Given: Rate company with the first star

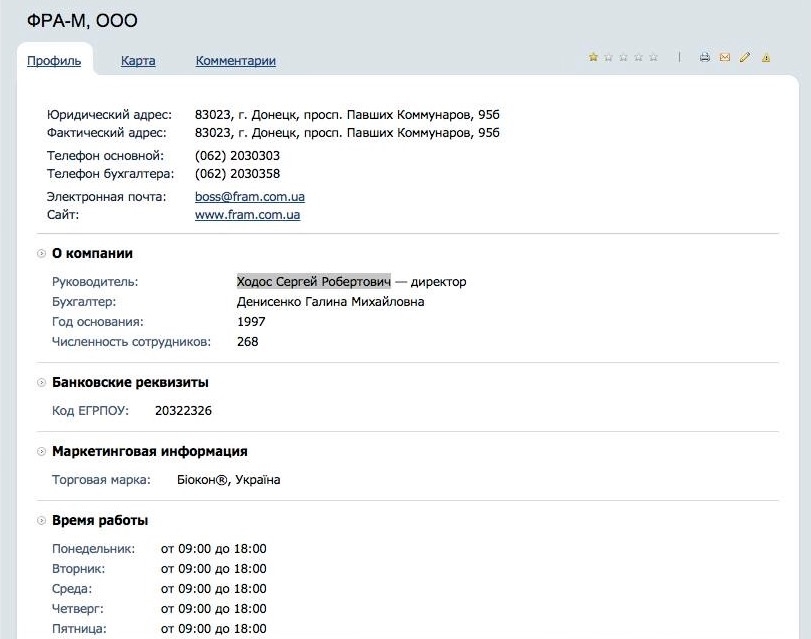Looking at the screenshot, I should (x=593, y=57).
